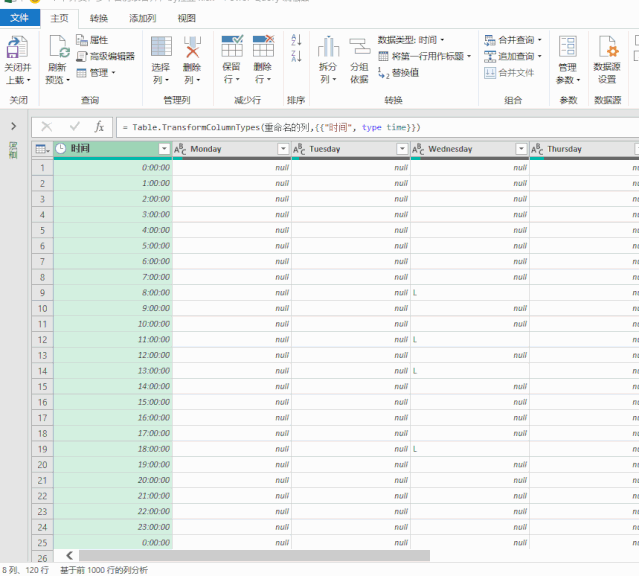Switch to the 添加列 (Add Column) tab
The image size is (639, 576).
coord(143,18)
